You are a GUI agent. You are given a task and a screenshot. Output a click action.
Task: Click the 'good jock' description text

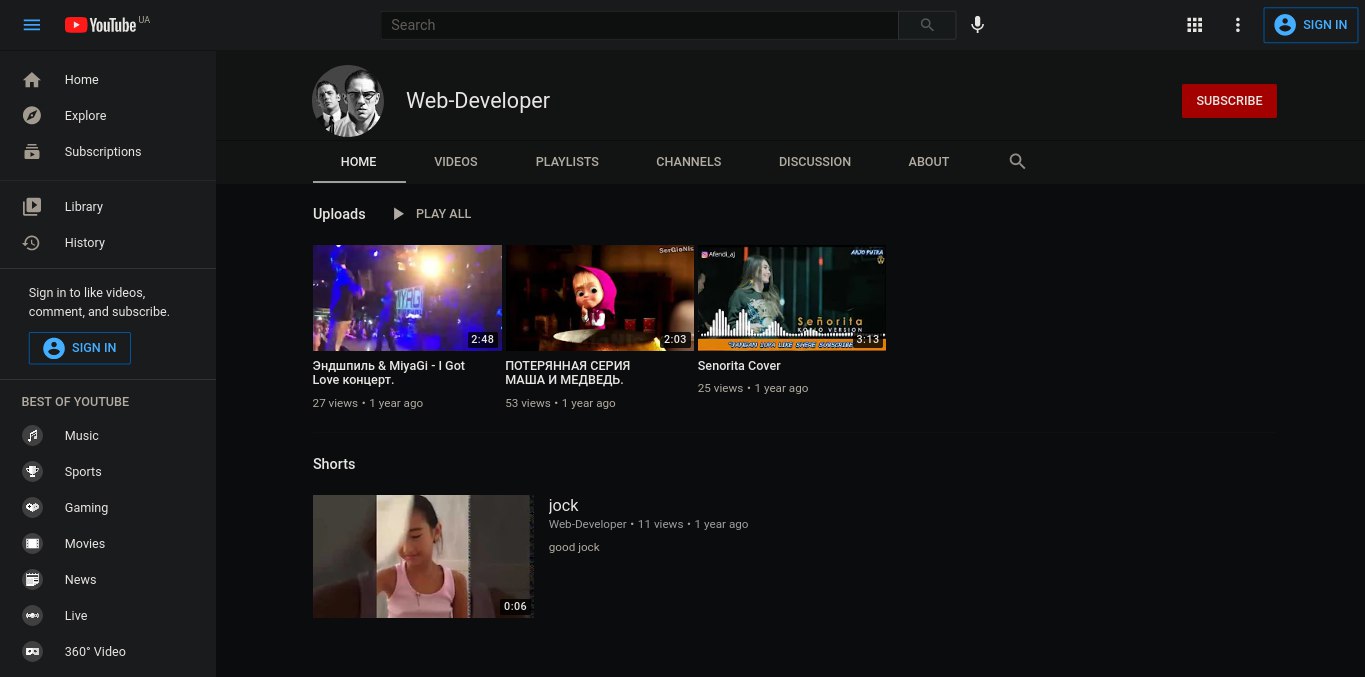tap(574, 547)
